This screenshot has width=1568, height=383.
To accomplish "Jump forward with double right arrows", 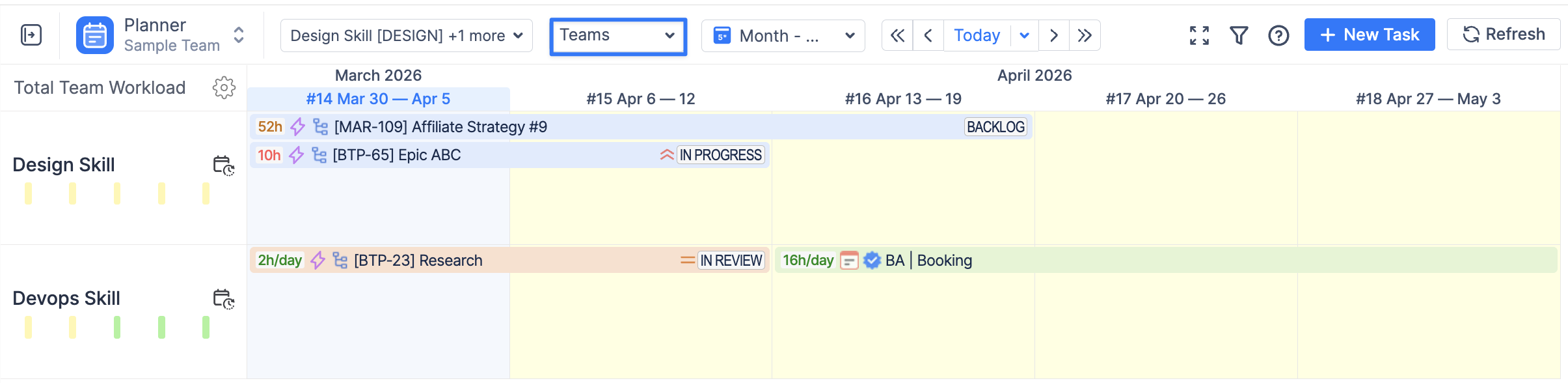I will click(x=1085, y=35).
